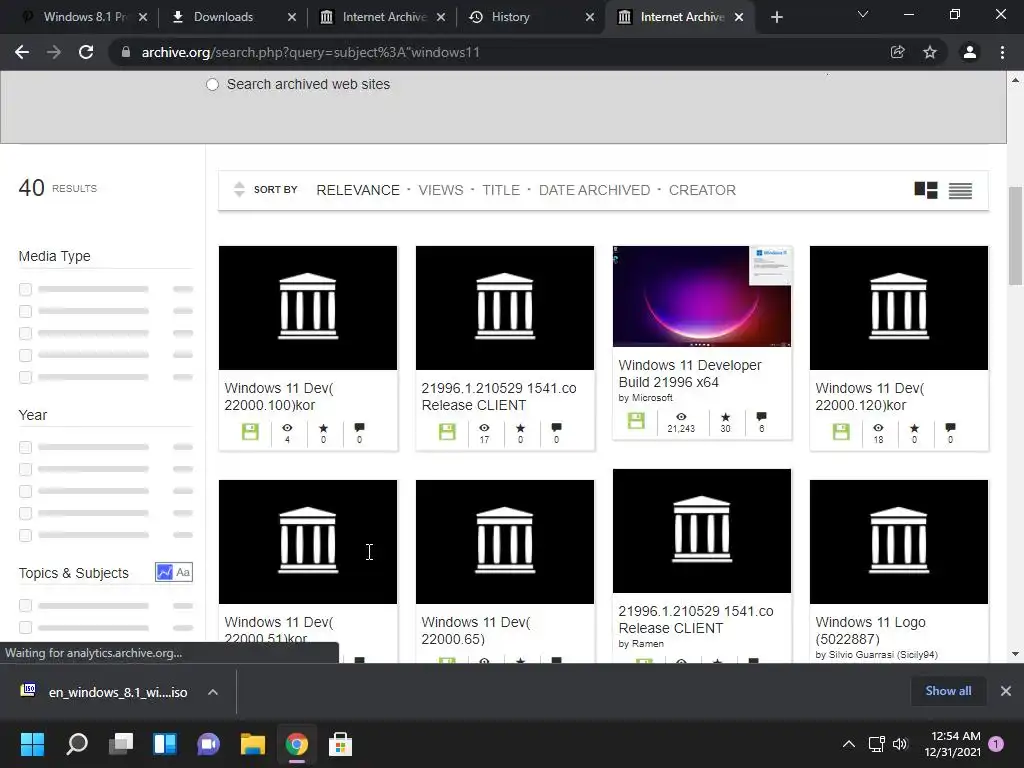Image resolution: width=1024 pixels, height=768 pixels.
Task: Open tab search dropdown chevron
Action: coord(863,14)
